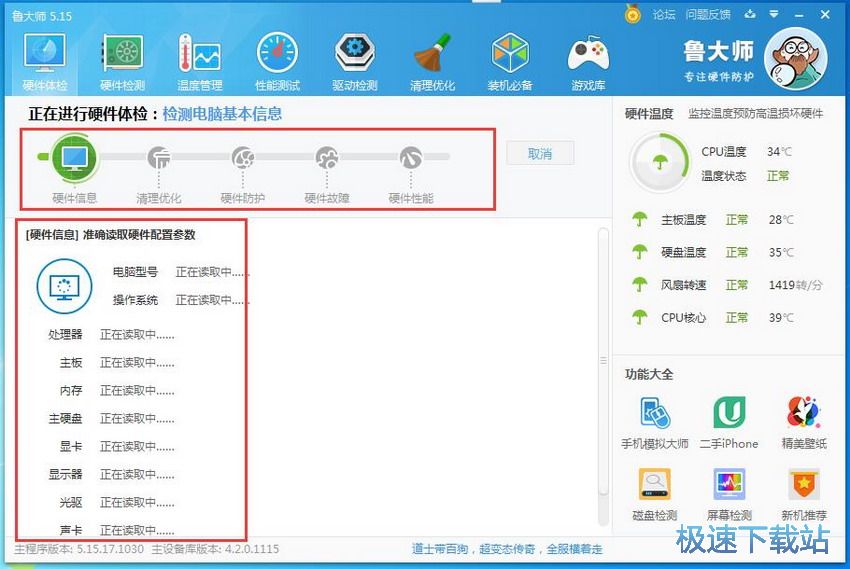Click the 硬件性能 progress step icon
850x569 pixels.
411,157
